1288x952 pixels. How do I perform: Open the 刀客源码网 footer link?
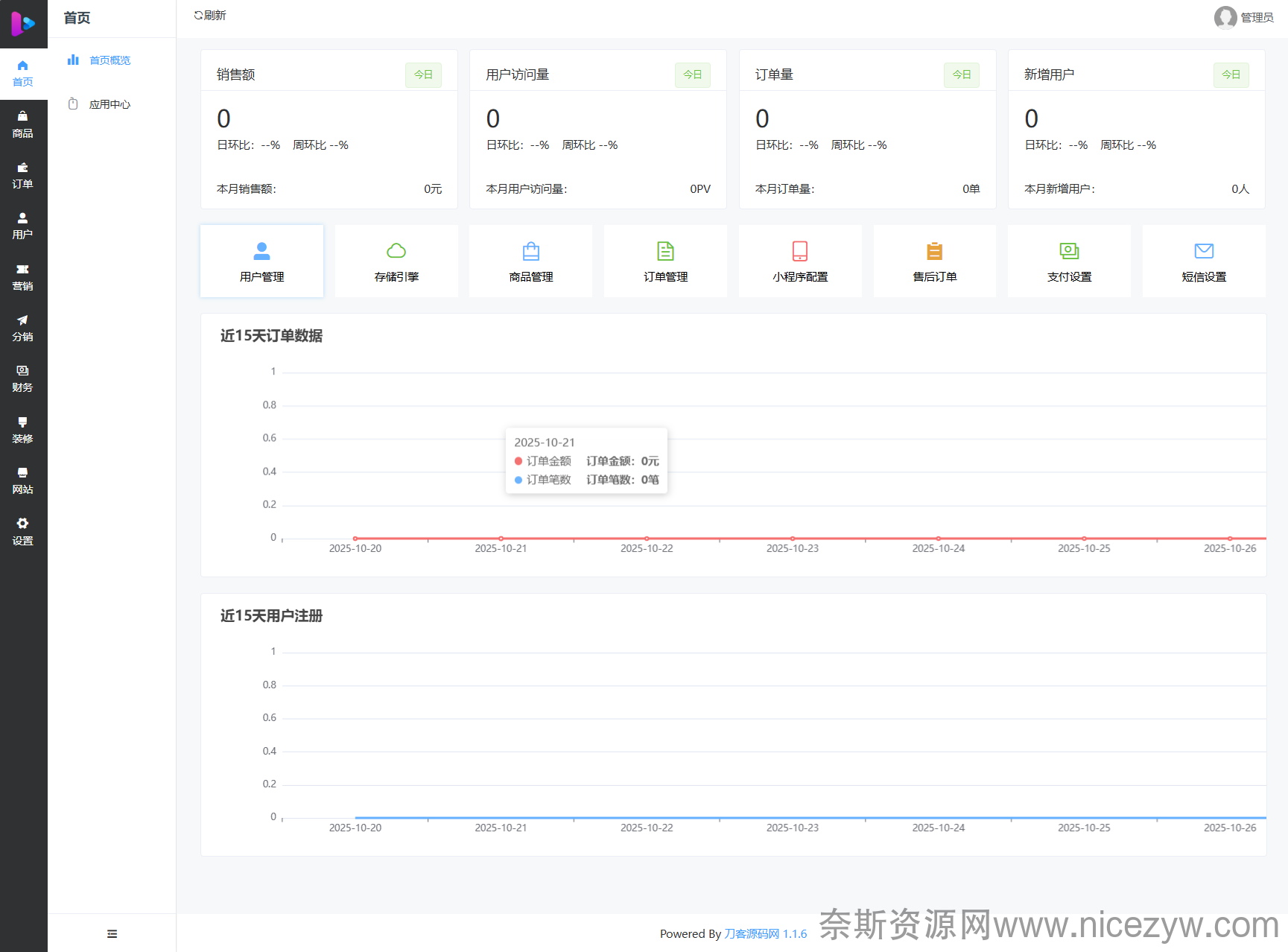coord(752,933)
